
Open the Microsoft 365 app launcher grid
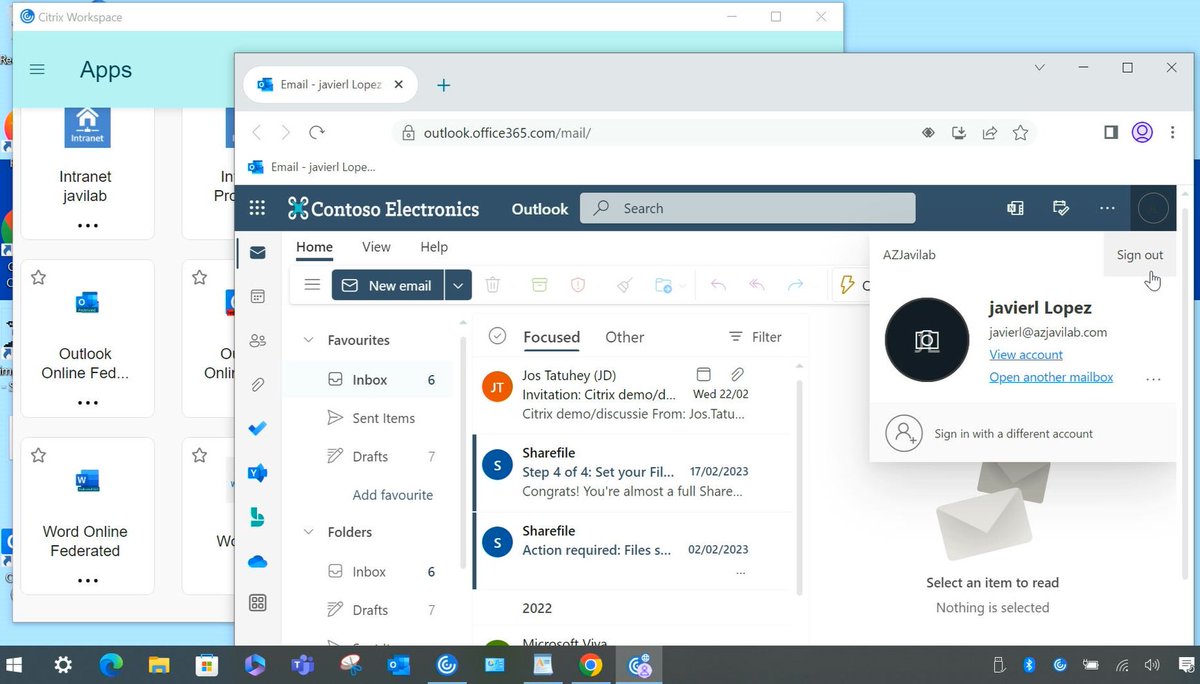pyautogui.click(x=257, y=208)
